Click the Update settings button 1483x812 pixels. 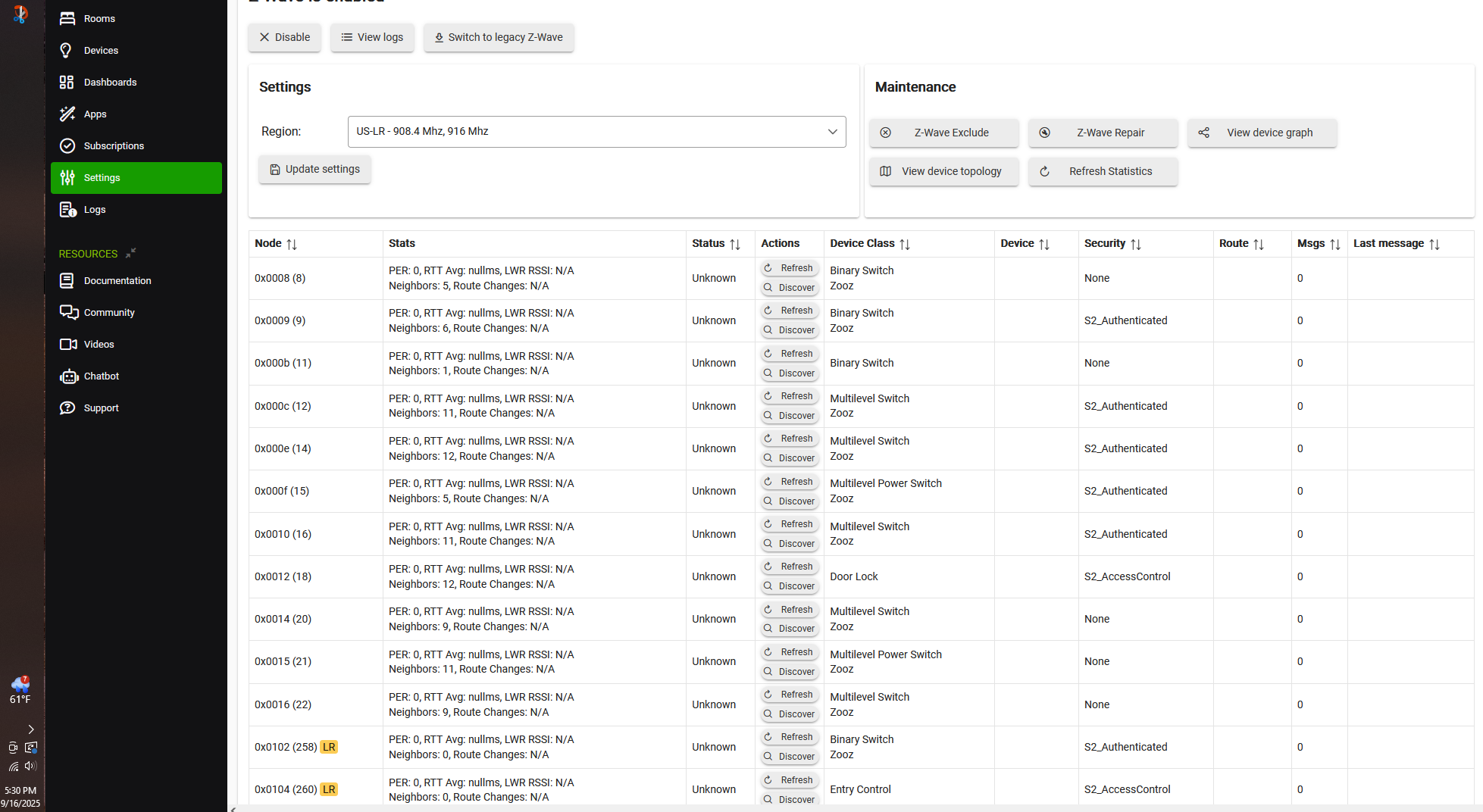pos(314,170)
